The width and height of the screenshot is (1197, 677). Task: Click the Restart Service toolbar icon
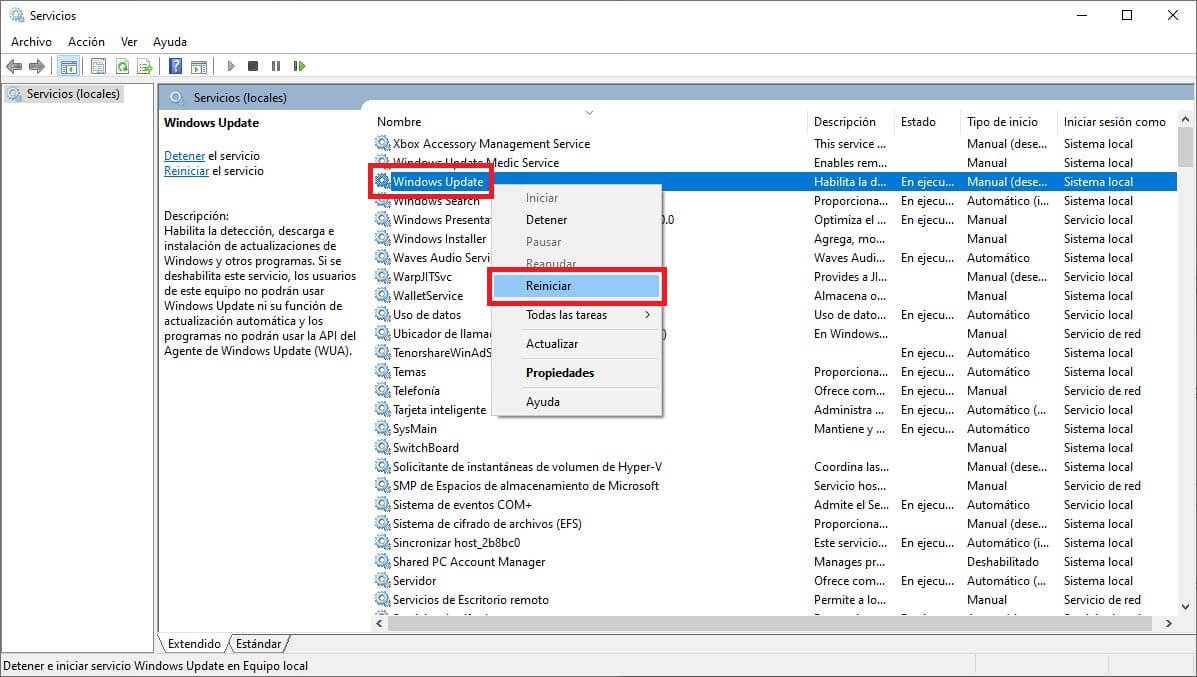point(299,66)
